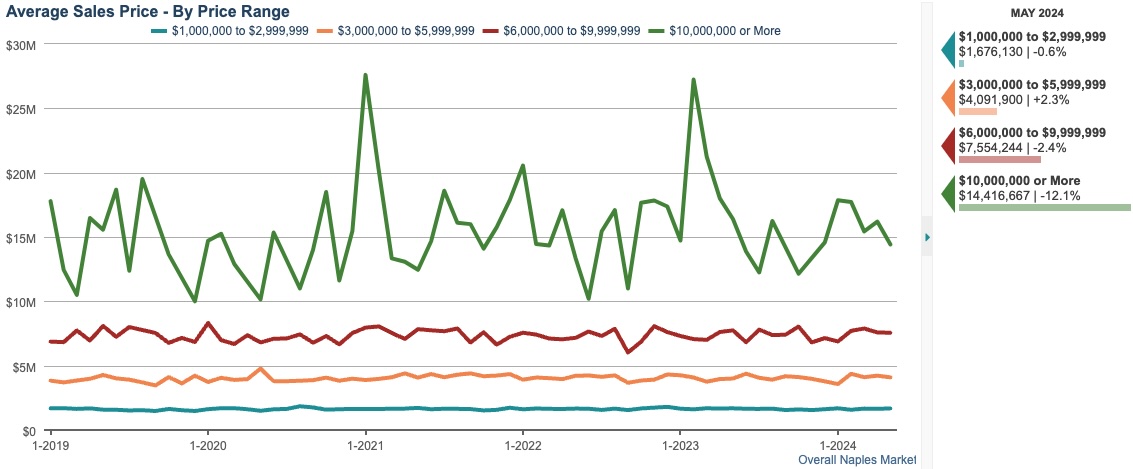Click the green line endpoint at May 2024
This screenshot has height=469, width=1133.
point(890,244)
